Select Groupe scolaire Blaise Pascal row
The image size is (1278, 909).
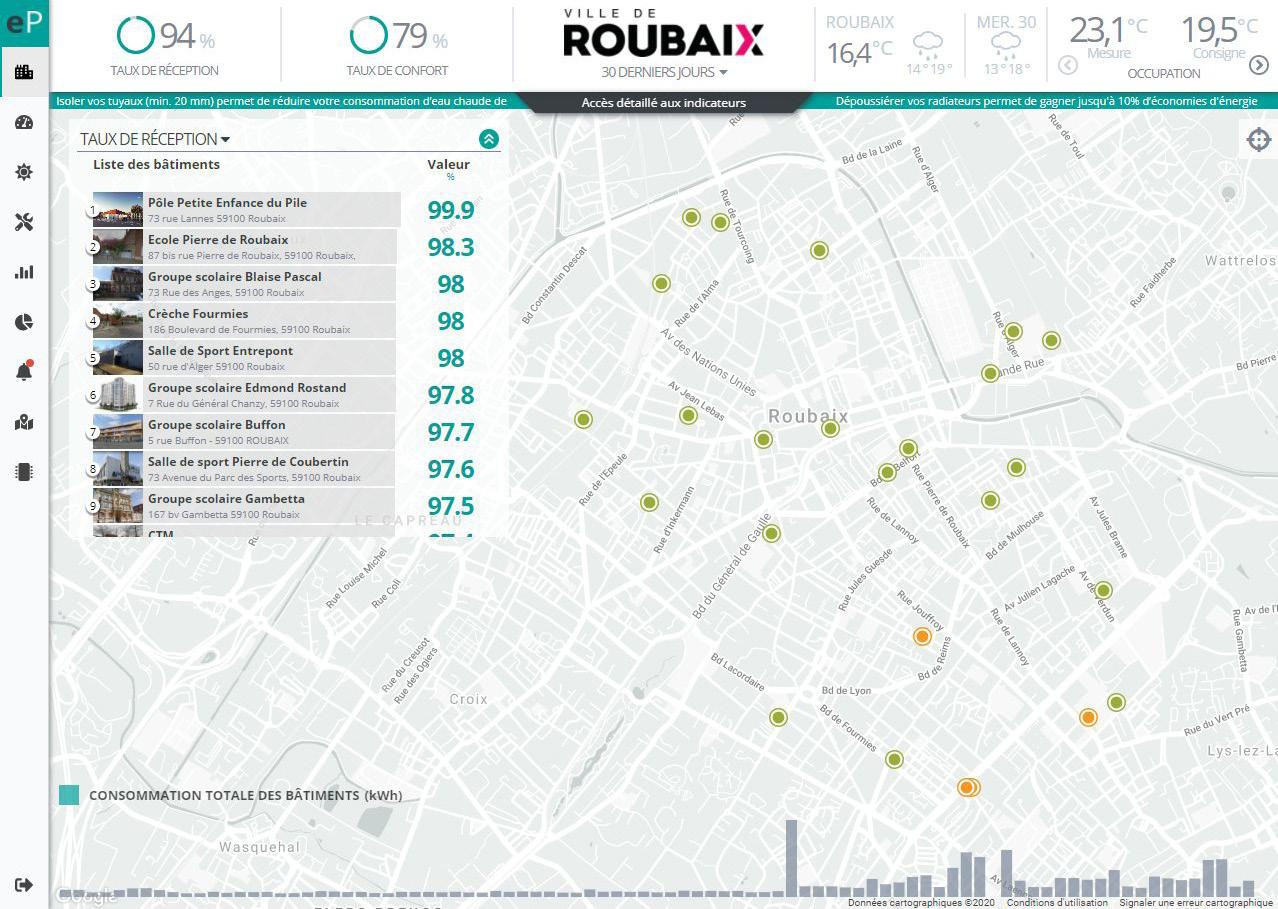[x=244, y=284]
